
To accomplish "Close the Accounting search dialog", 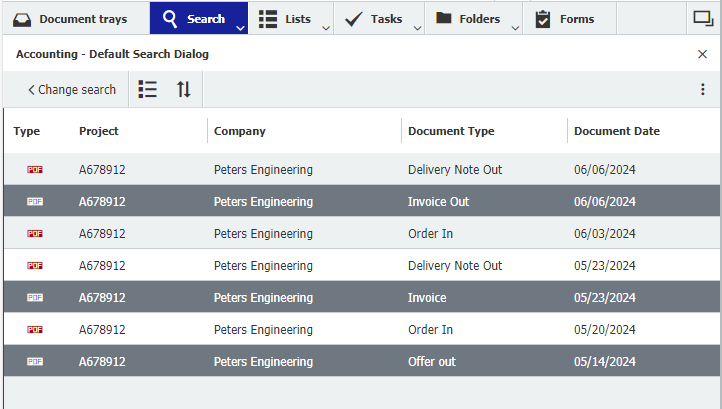I will tap(702, 54).
